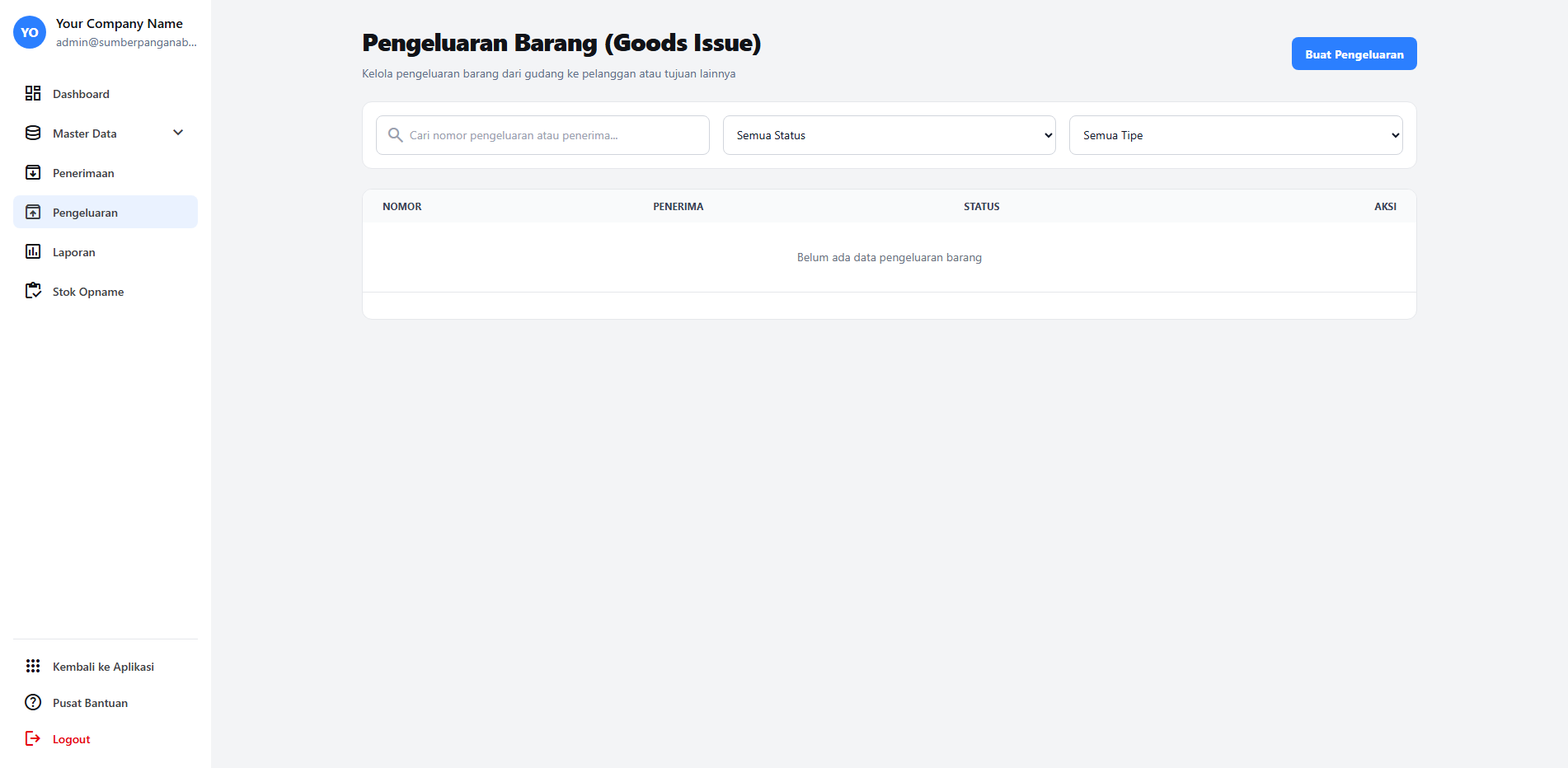Expand the Master Data chevron
Screen dimensions: 1568x768
178,133
